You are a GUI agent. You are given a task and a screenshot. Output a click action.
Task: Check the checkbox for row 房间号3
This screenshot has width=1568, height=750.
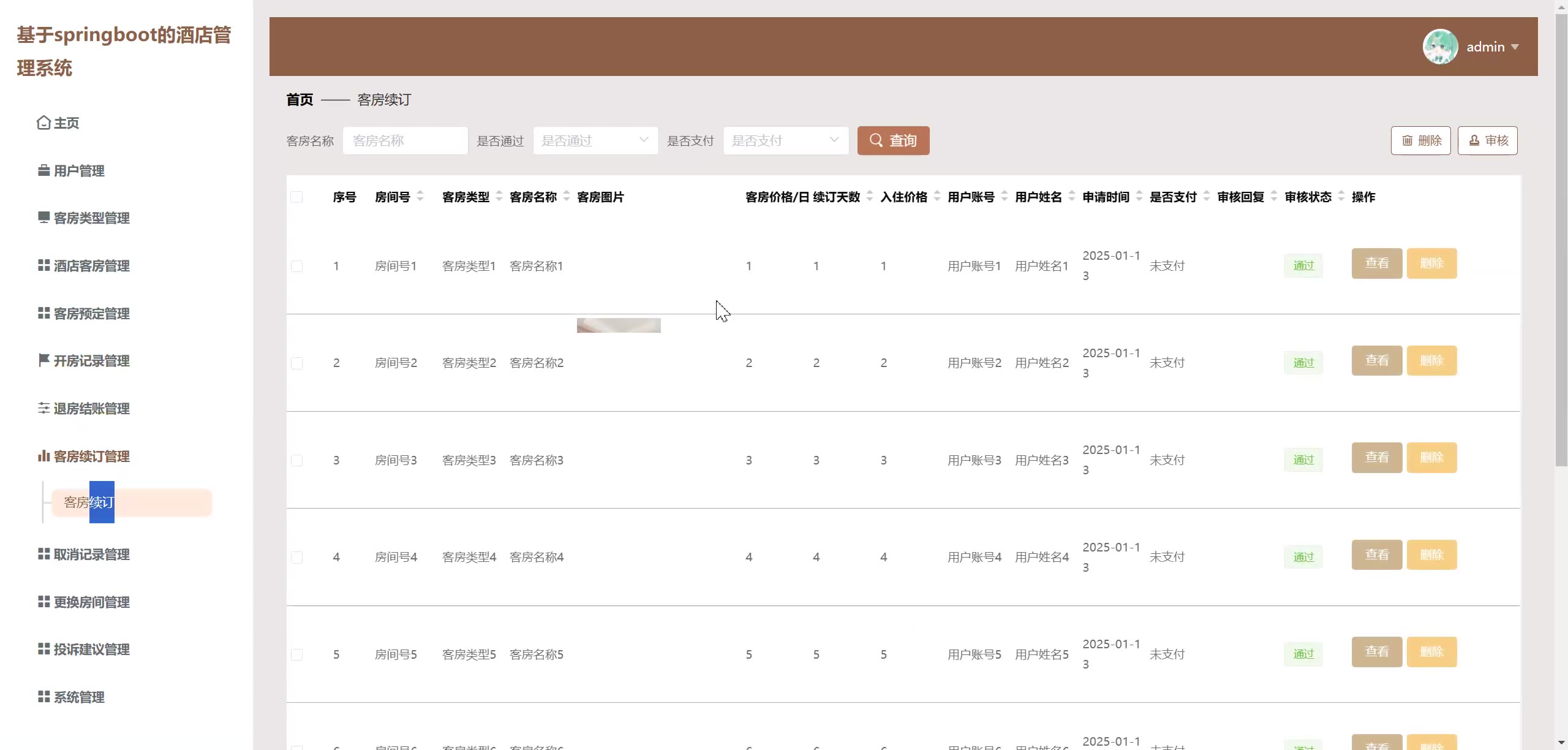tap(296, 460)
